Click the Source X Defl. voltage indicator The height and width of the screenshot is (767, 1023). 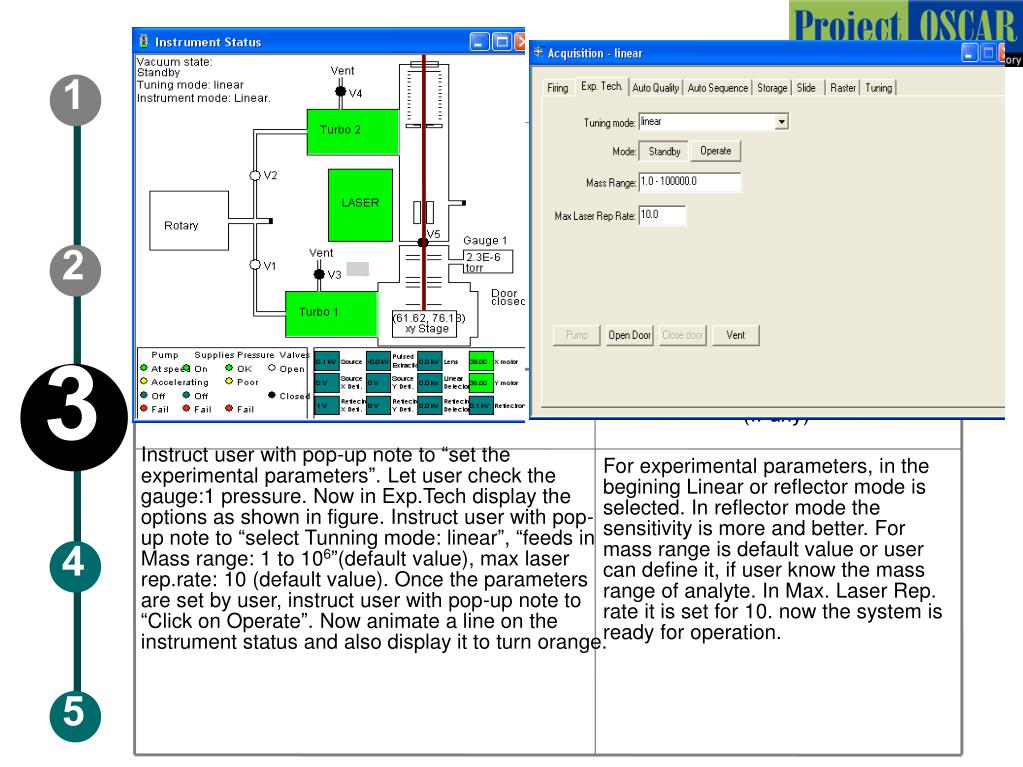[x=327, y=383]
